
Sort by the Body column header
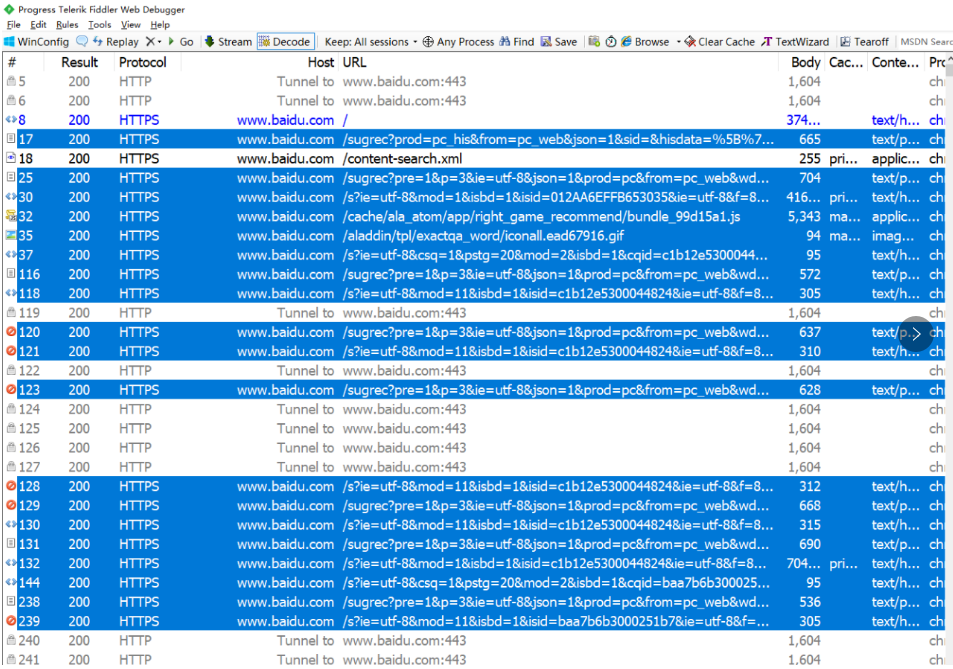[802, 62]
